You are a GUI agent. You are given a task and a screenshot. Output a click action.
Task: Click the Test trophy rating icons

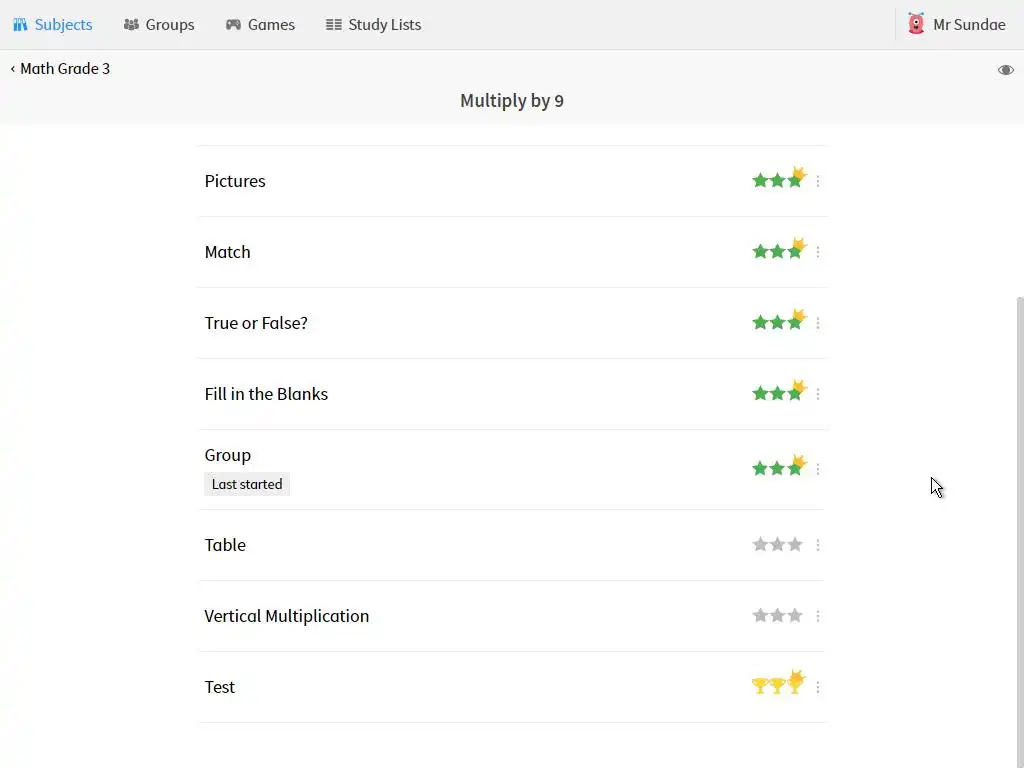tap(778, 686)
